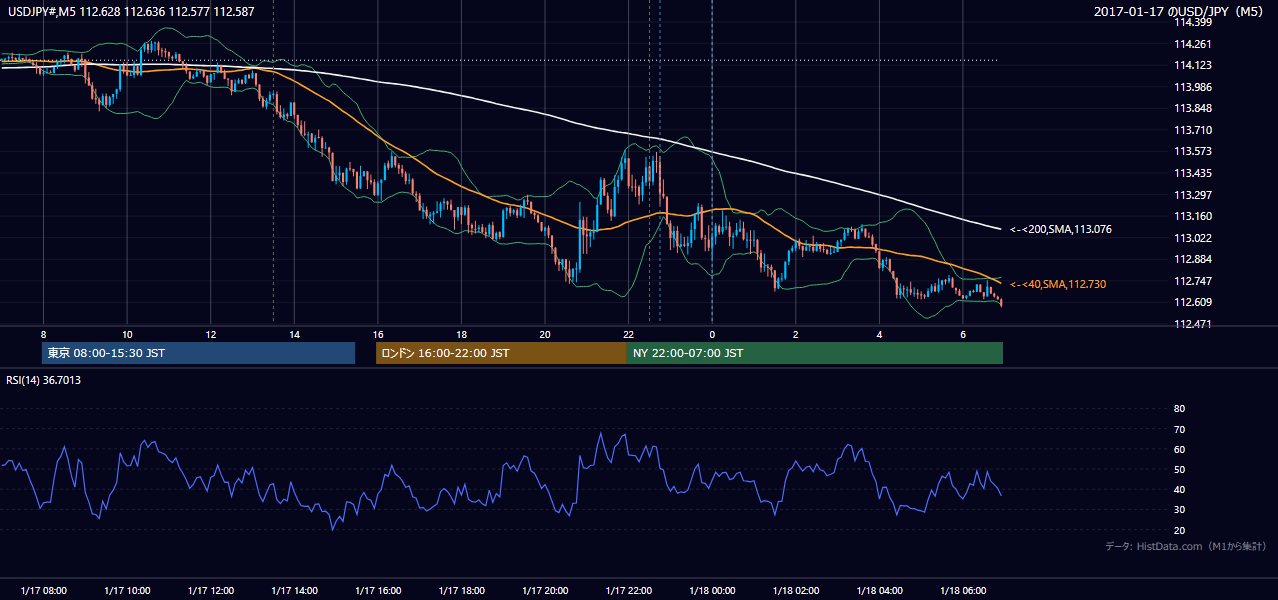
Task: Click the 200 SMA label 113.076
Action: pyautogui.click(x=1060, y=229)
